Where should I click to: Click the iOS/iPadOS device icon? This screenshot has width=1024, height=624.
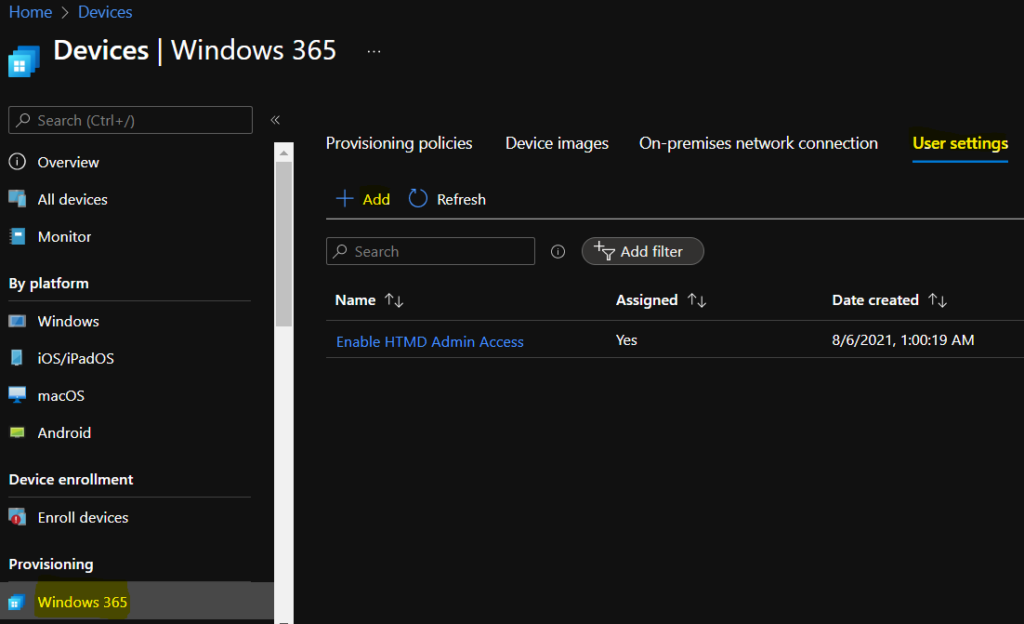click(x=17, y=358)
